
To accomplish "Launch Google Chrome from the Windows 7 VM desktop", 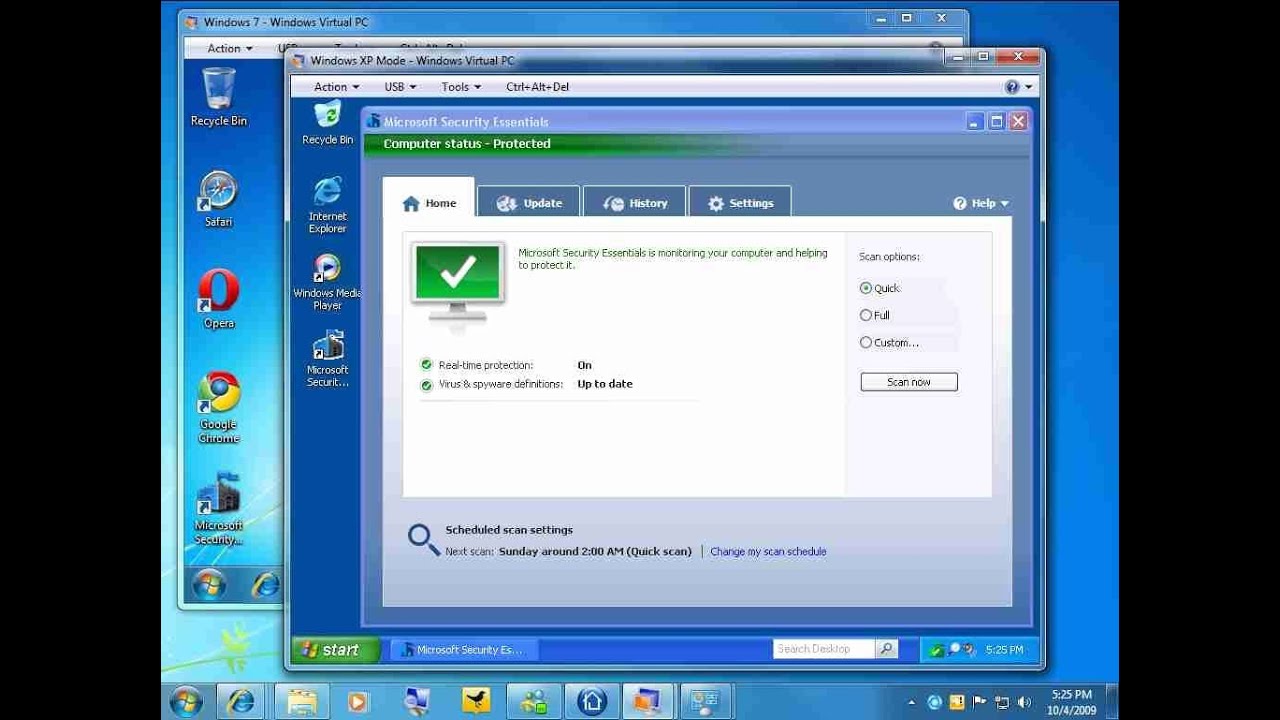I will click(x=218, y=407).
